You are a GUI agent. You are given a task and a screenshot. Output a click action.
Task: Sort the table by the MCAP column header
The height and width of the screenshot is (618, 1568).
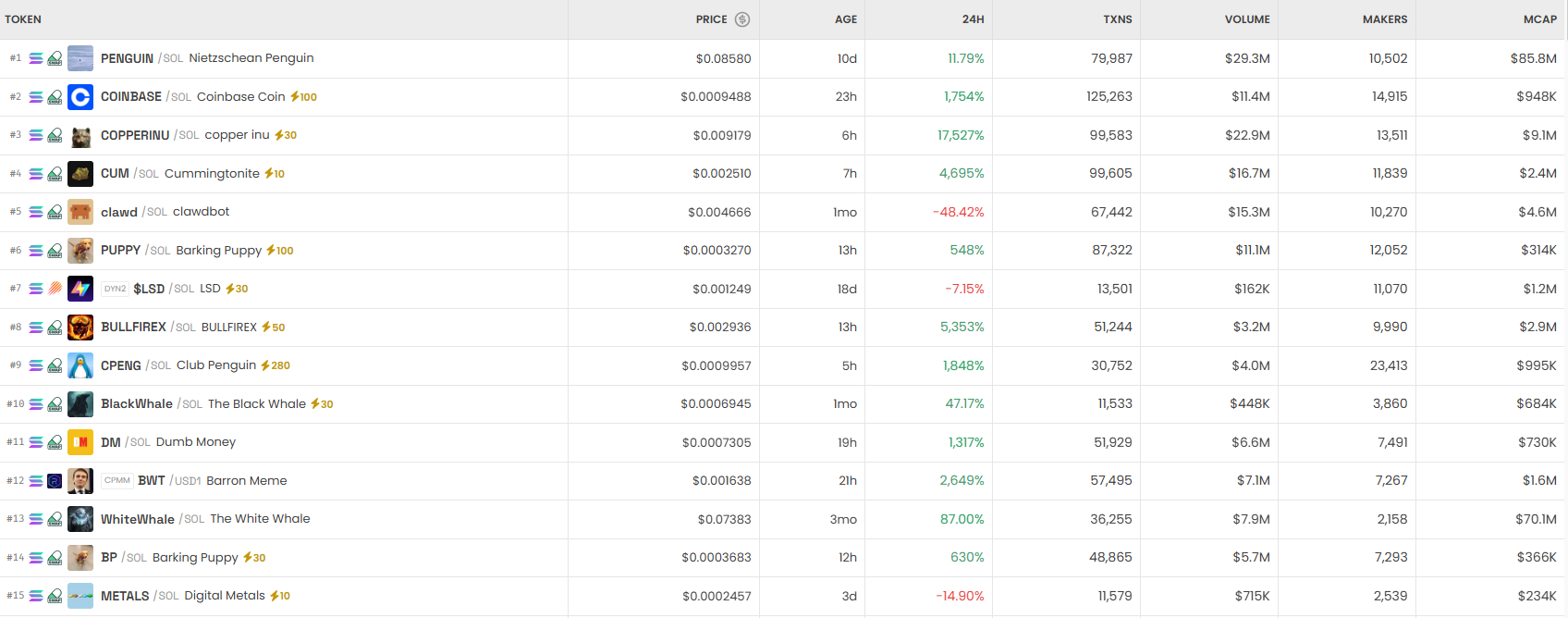pyautogui.click(x=1539, y=19)
